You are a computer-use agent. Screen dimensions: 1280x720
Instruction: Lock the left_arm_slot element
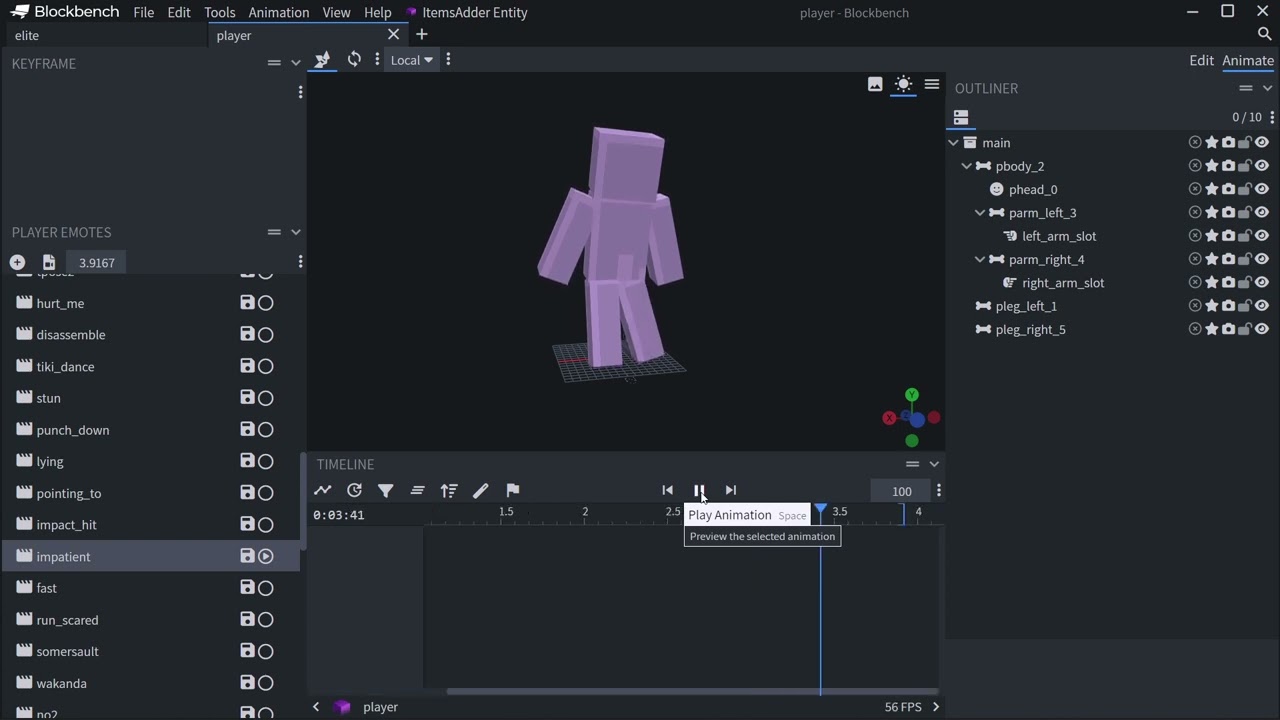click(1245, 236)
